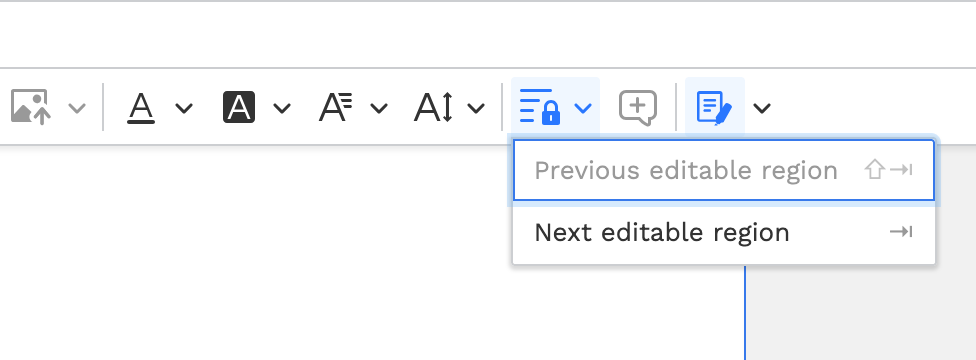The height and width of the screenshot is (360, 976).
Task: Toggle the restricted editing lock icon
Action: pos(540,107)
